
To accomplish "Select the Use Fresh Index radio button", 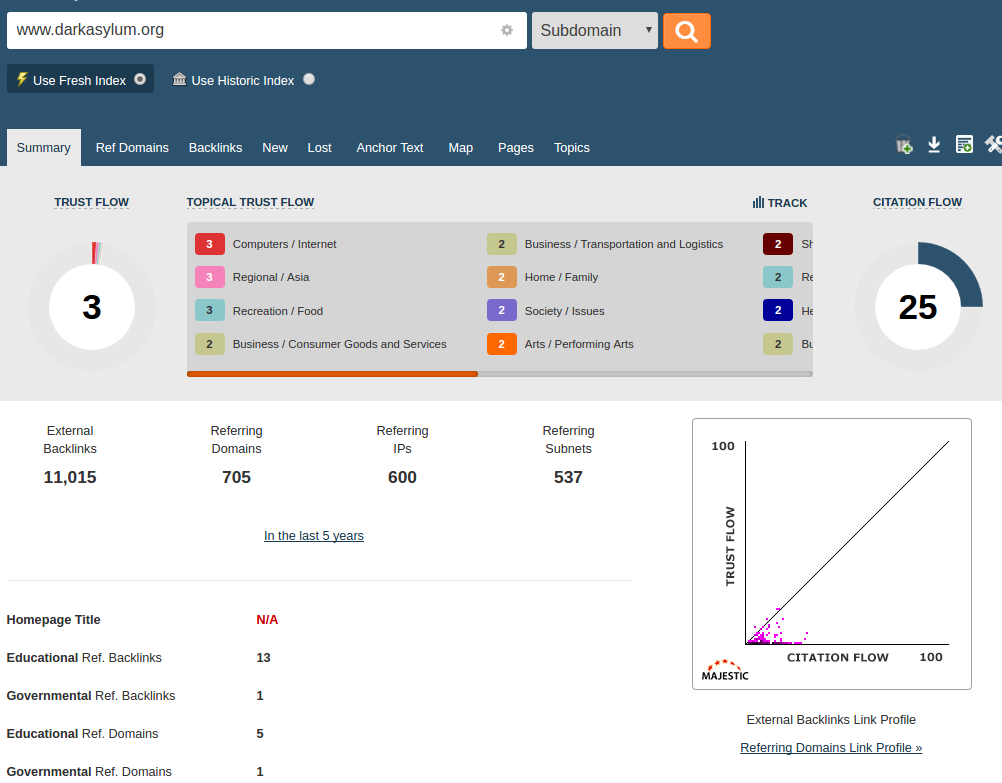I will (140, 79).
